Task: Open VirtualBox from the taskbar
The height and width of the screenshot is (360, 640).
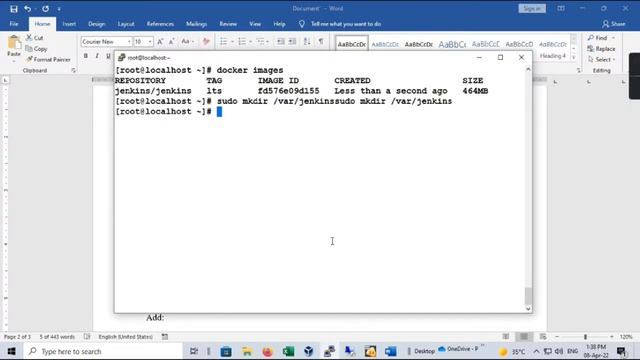Action: (x=309, y=351)
